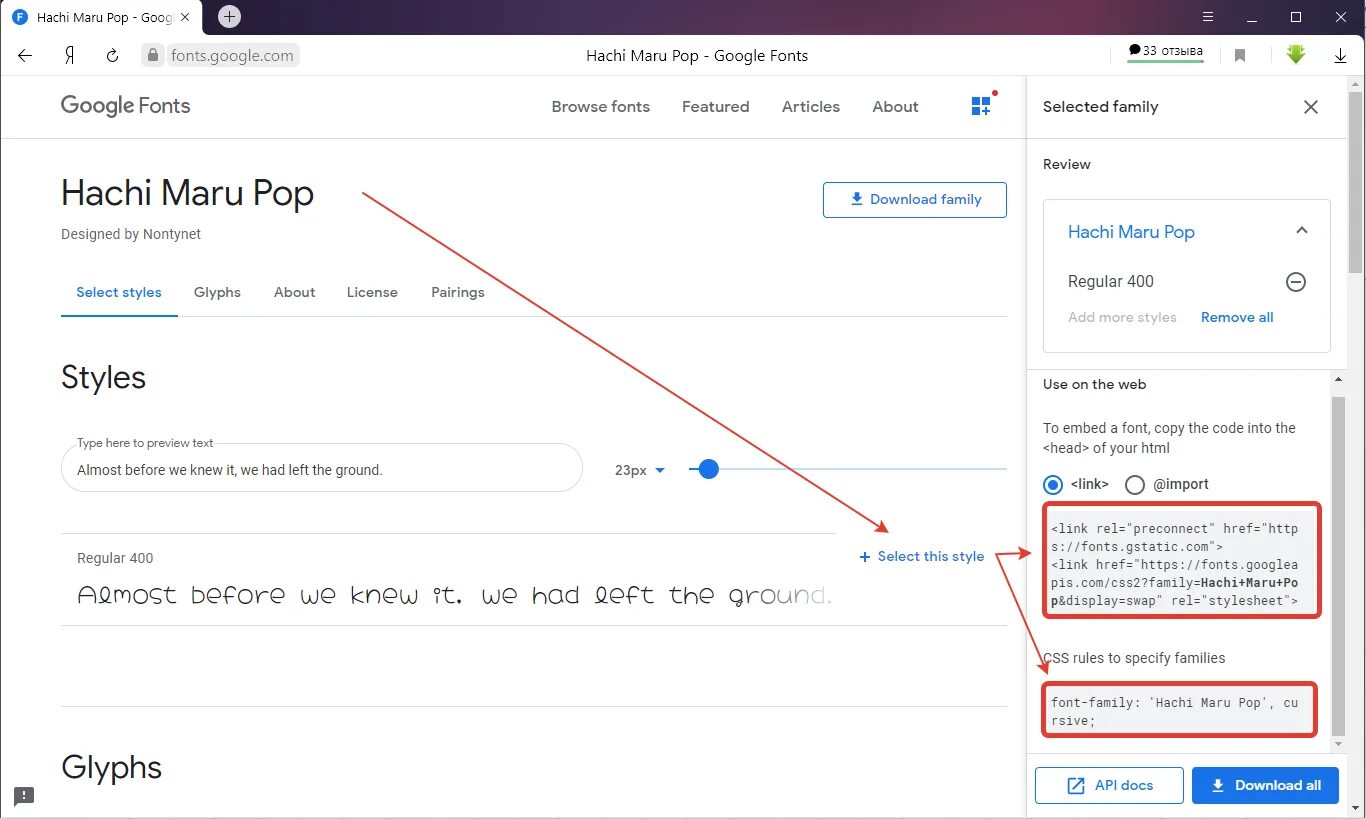Image resolution: width=1366 pixels, height=819 pixels.
Task: Click Select this style link
Action: tap(922, 556)
